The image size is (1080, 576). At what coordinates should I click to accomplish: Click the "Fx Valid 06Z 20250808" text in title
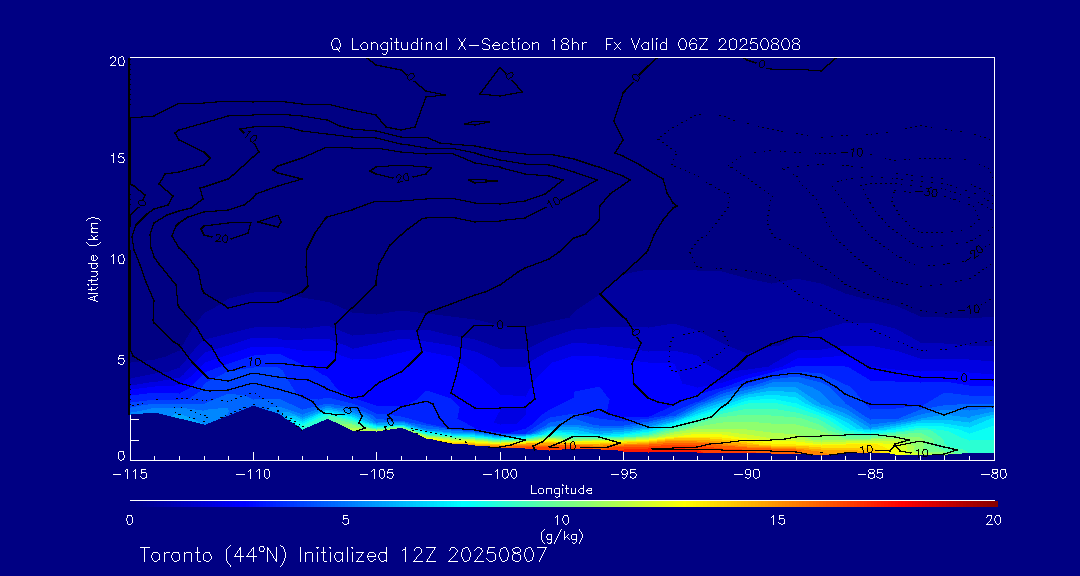pyautogui.click(x=703, y=45)
